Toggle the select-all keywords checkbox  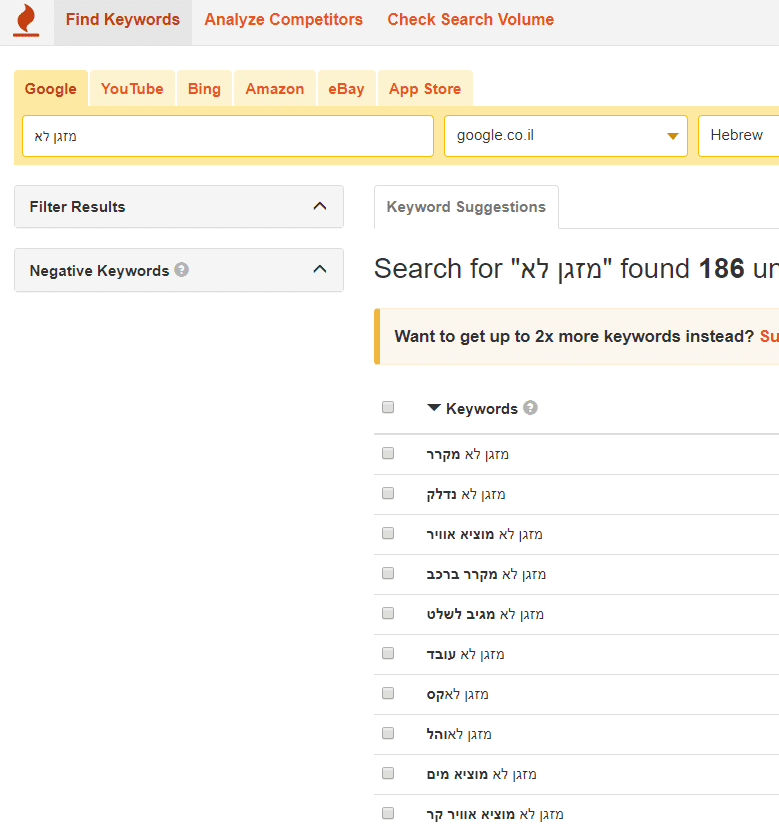tap(388, 407)
